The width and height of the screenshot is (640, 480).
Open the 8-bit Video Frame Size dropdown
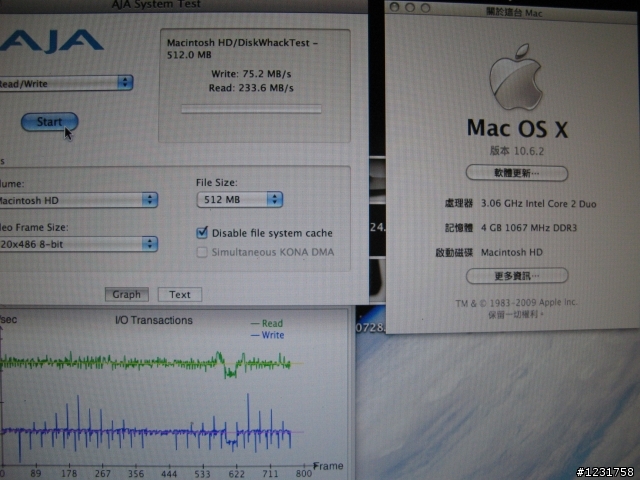(x=78, y=244)
